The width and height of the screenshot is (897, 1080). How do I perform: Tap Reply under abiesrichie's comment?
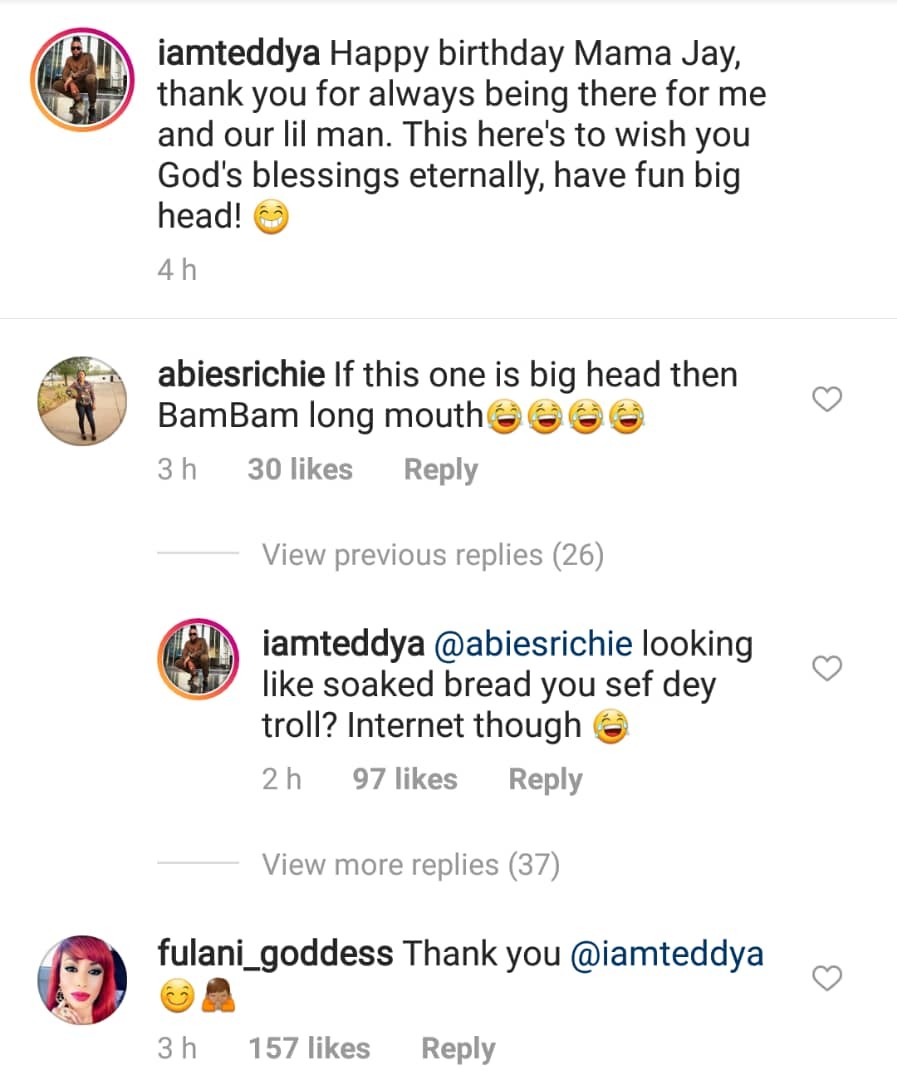pyautogui.click(x=440, y=468)
